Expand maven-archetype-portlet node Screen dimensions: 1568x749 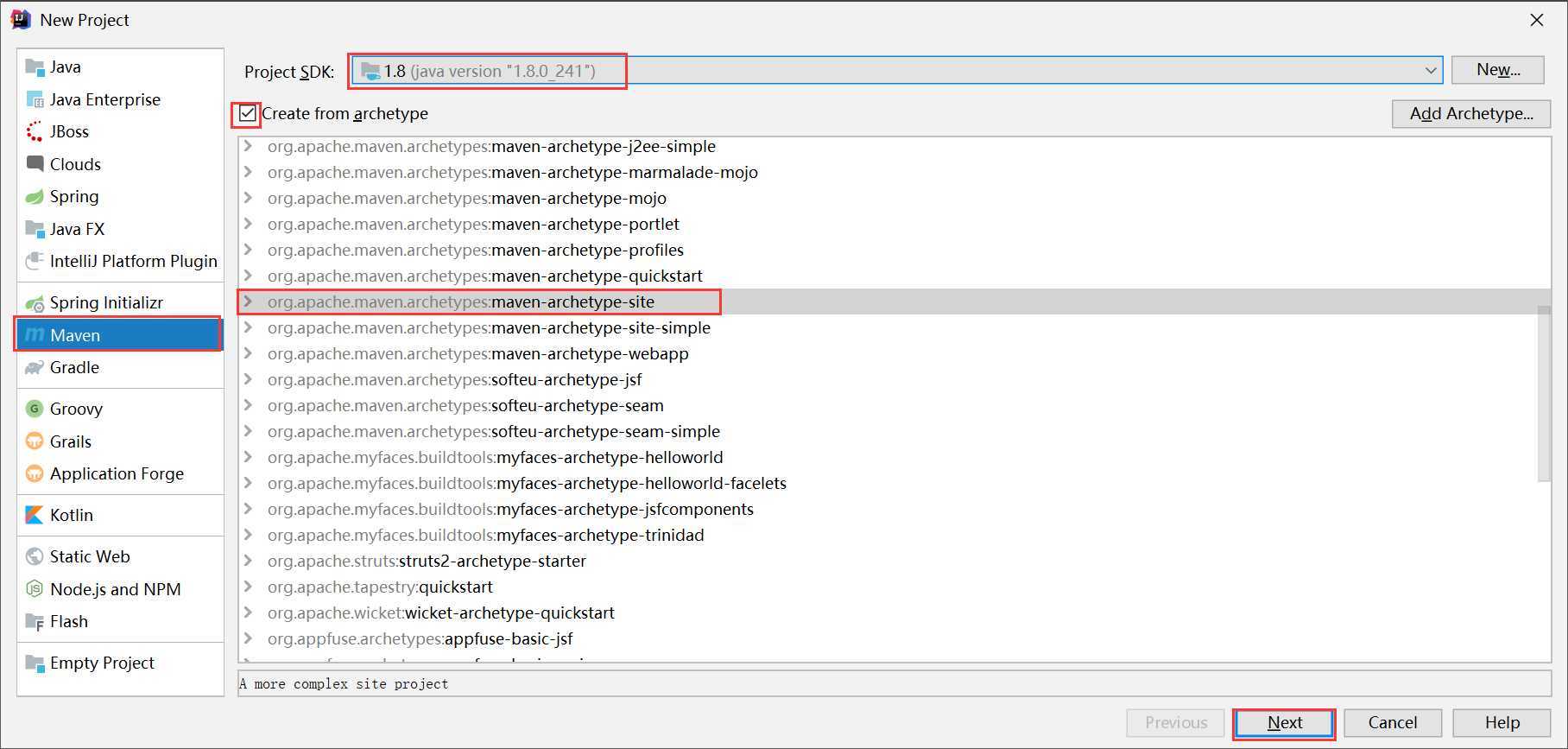(249, 224)
